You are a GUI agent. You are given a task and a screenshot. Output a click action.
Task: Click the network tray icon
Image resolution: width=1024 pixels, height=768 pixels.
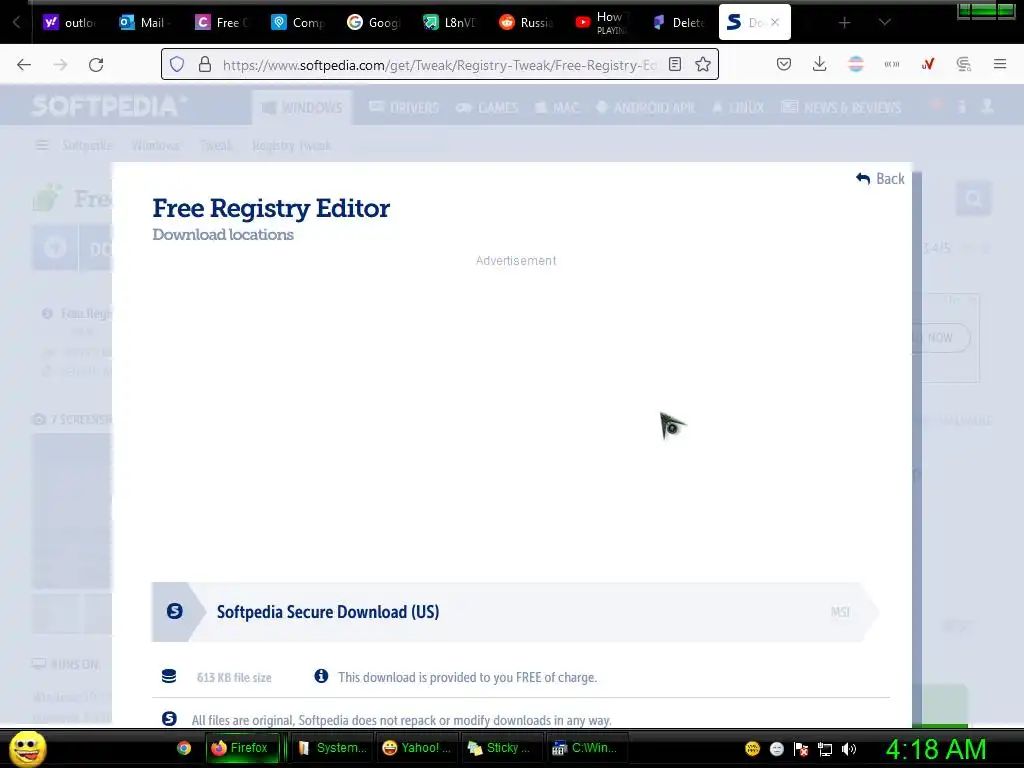[x=825, y=749]
